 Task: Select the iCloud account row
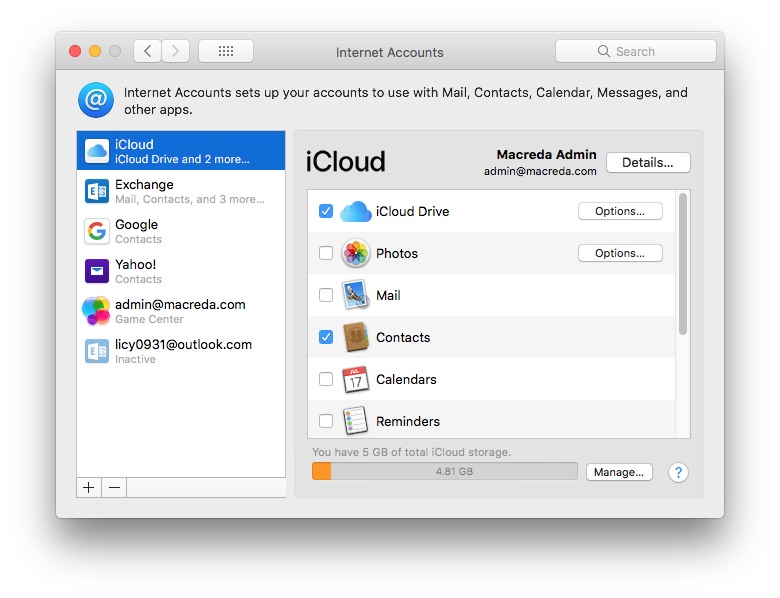[x=181, y=151]
